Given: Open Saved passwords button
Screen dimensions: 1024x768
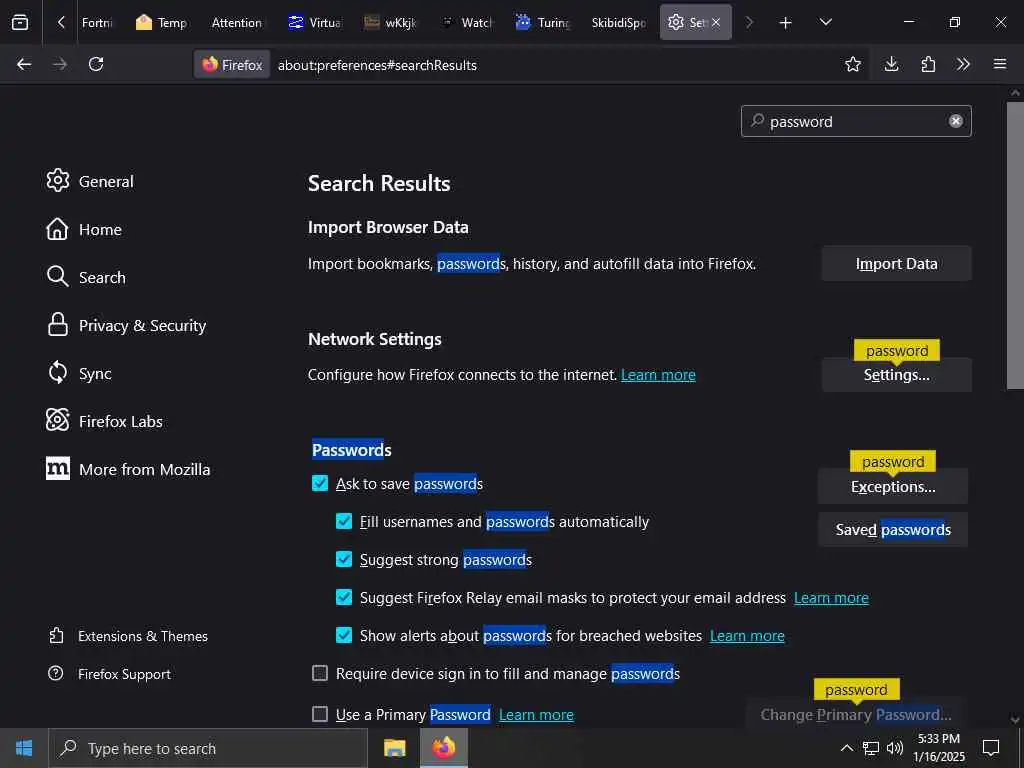Looking at the screenshot, I should coord(892,530).
